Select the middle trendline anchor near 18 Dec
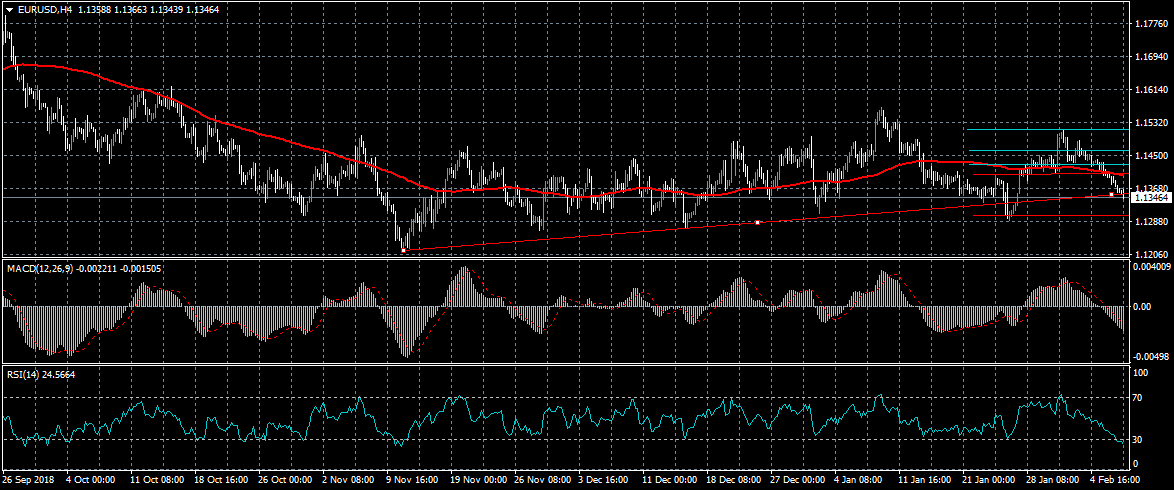The height and width of the screenshot is (490, 1174). (x=758, y=222)
